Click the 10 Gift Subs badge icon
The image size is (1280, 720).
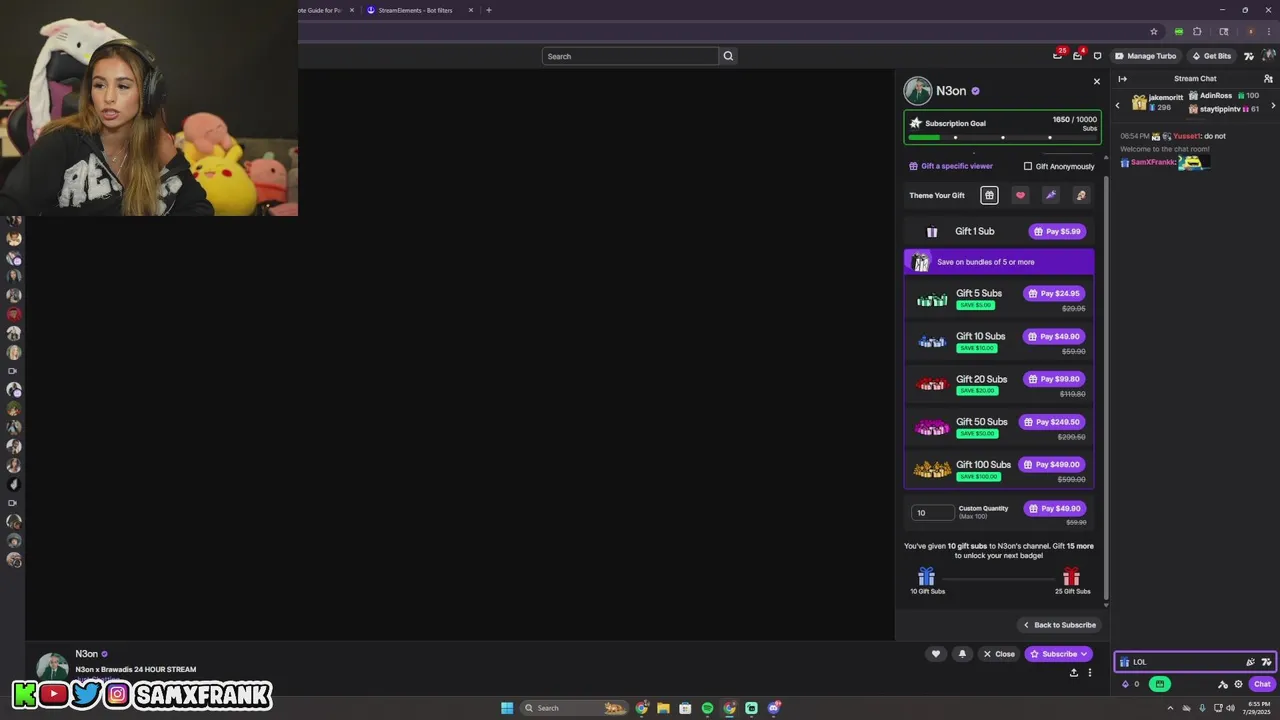[926, 577]
